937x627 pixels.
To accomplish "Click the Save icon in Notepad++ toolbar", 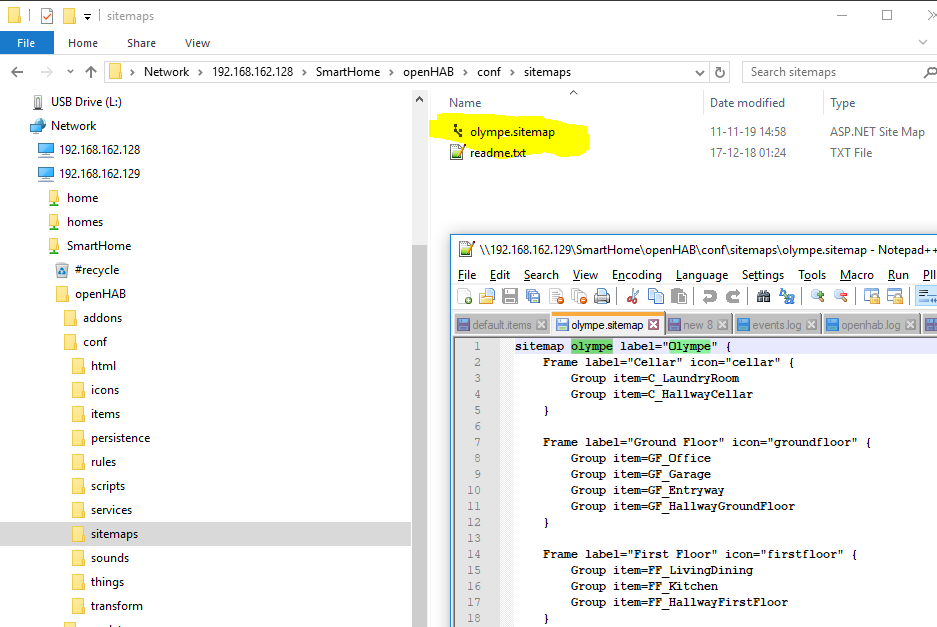I will coord(510,296).
